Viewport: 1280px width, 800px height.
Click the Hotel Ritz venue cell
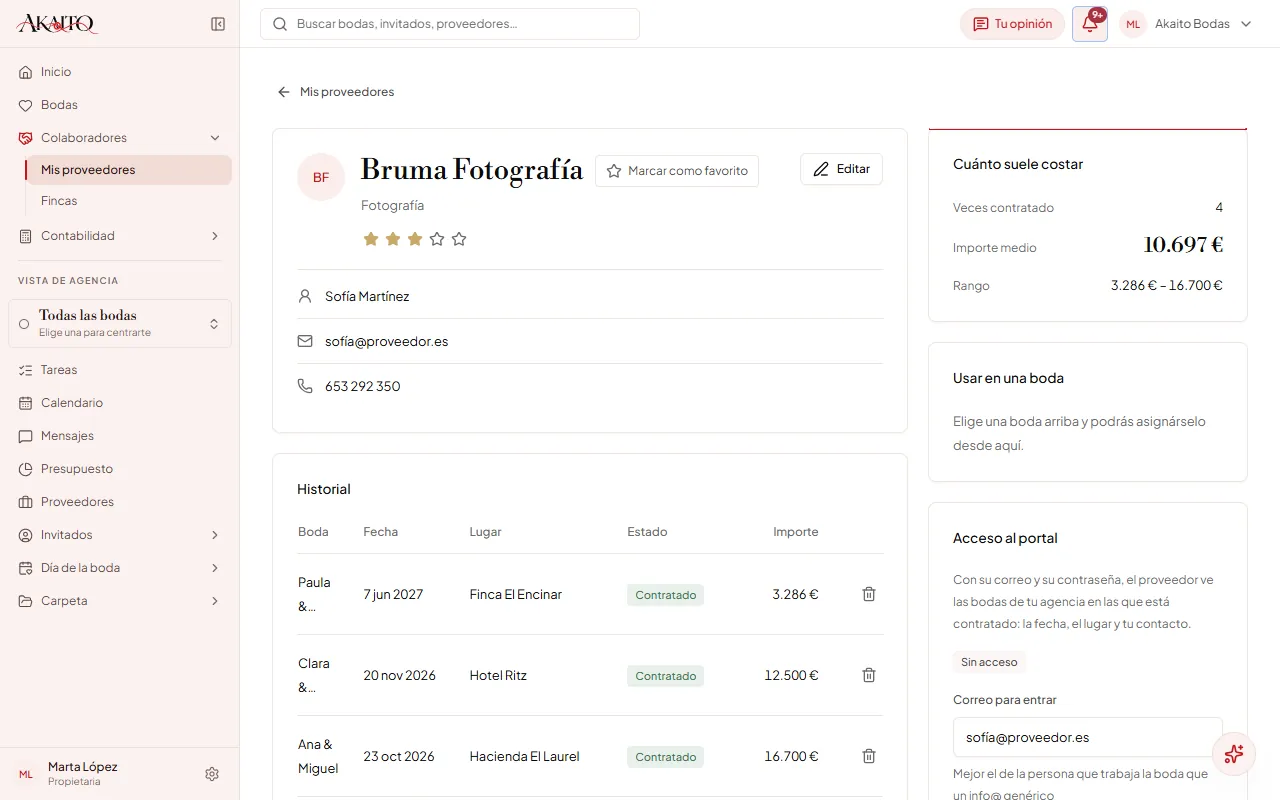point(498,675)
